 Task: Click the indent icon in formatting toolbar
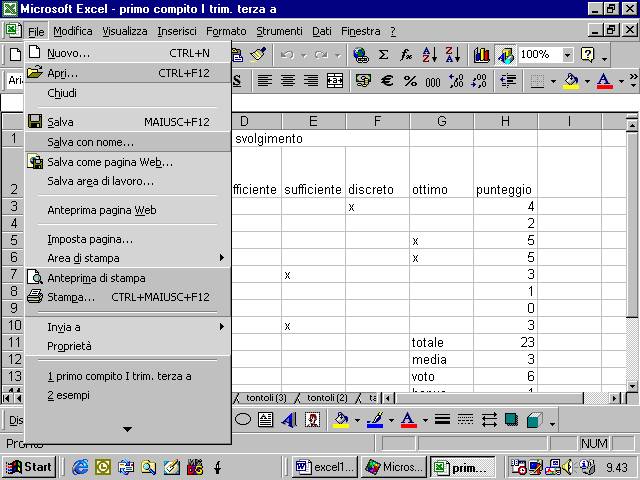(x=508, y=80)
